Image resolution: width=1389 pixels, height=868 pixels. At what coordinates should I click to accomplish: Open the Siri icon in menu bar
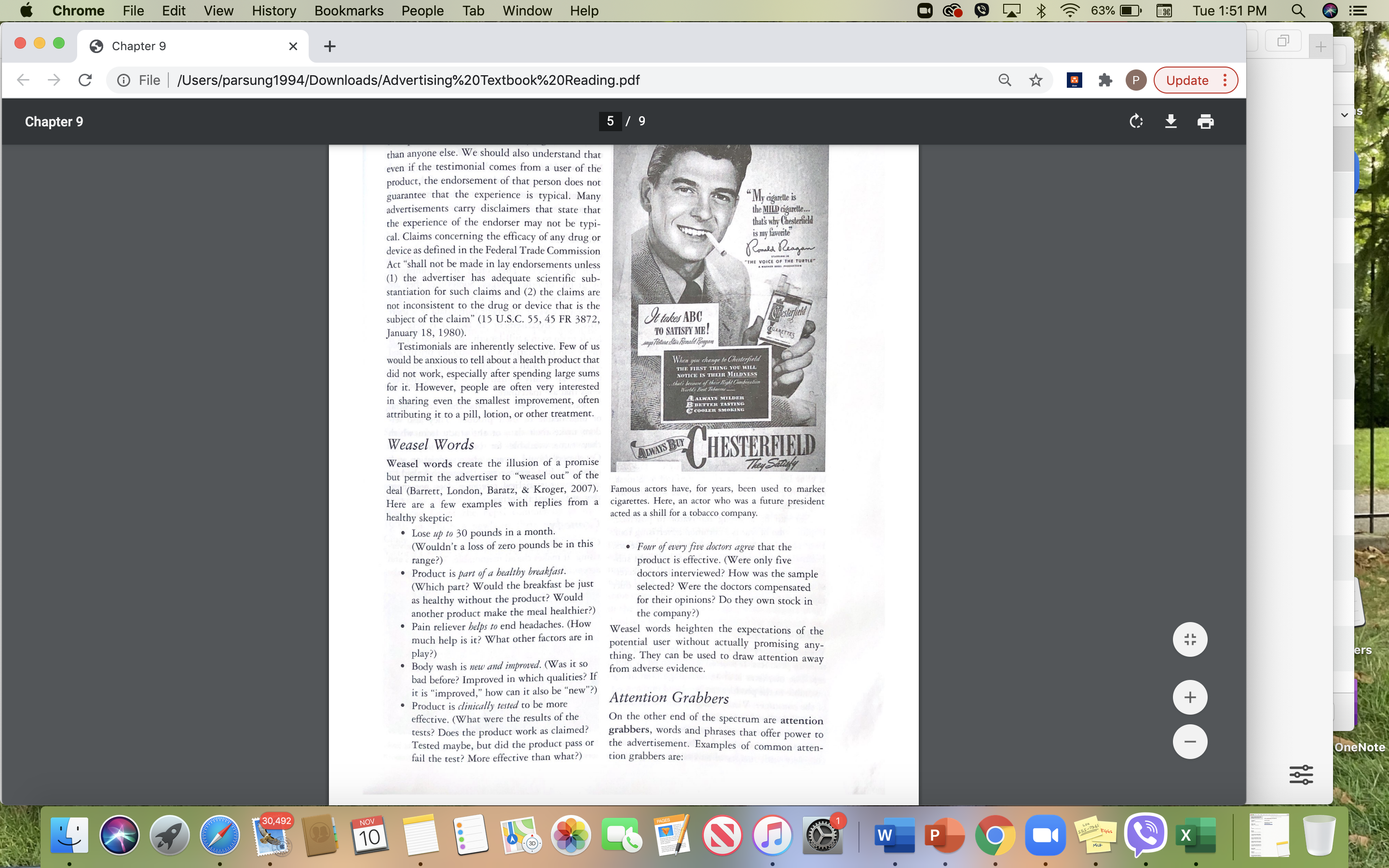pyautogui.click(x=1330, y=10)
